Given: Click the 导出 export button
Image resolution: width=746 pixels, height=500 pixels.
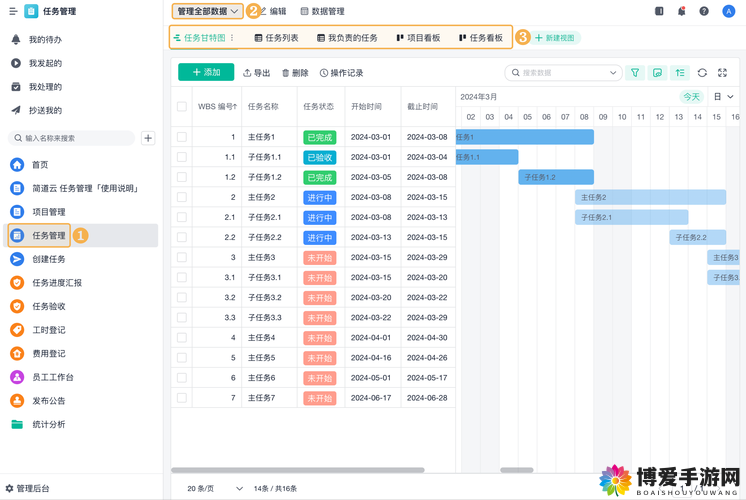Looking at the screenshot, I should click(x=256, y=73).
